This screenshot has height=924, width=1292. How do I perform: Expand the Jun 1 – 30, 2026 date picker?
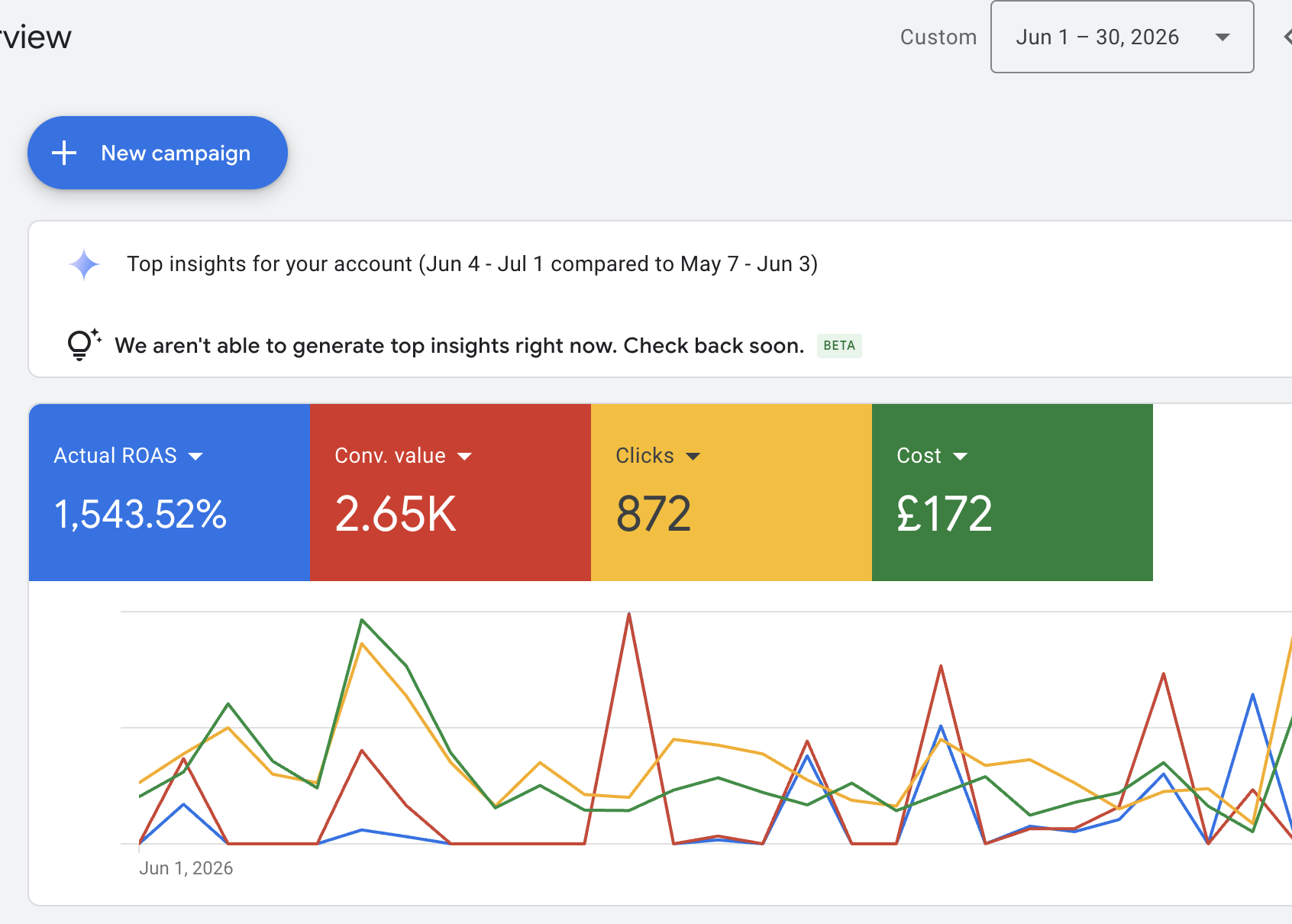[1122, 37]
